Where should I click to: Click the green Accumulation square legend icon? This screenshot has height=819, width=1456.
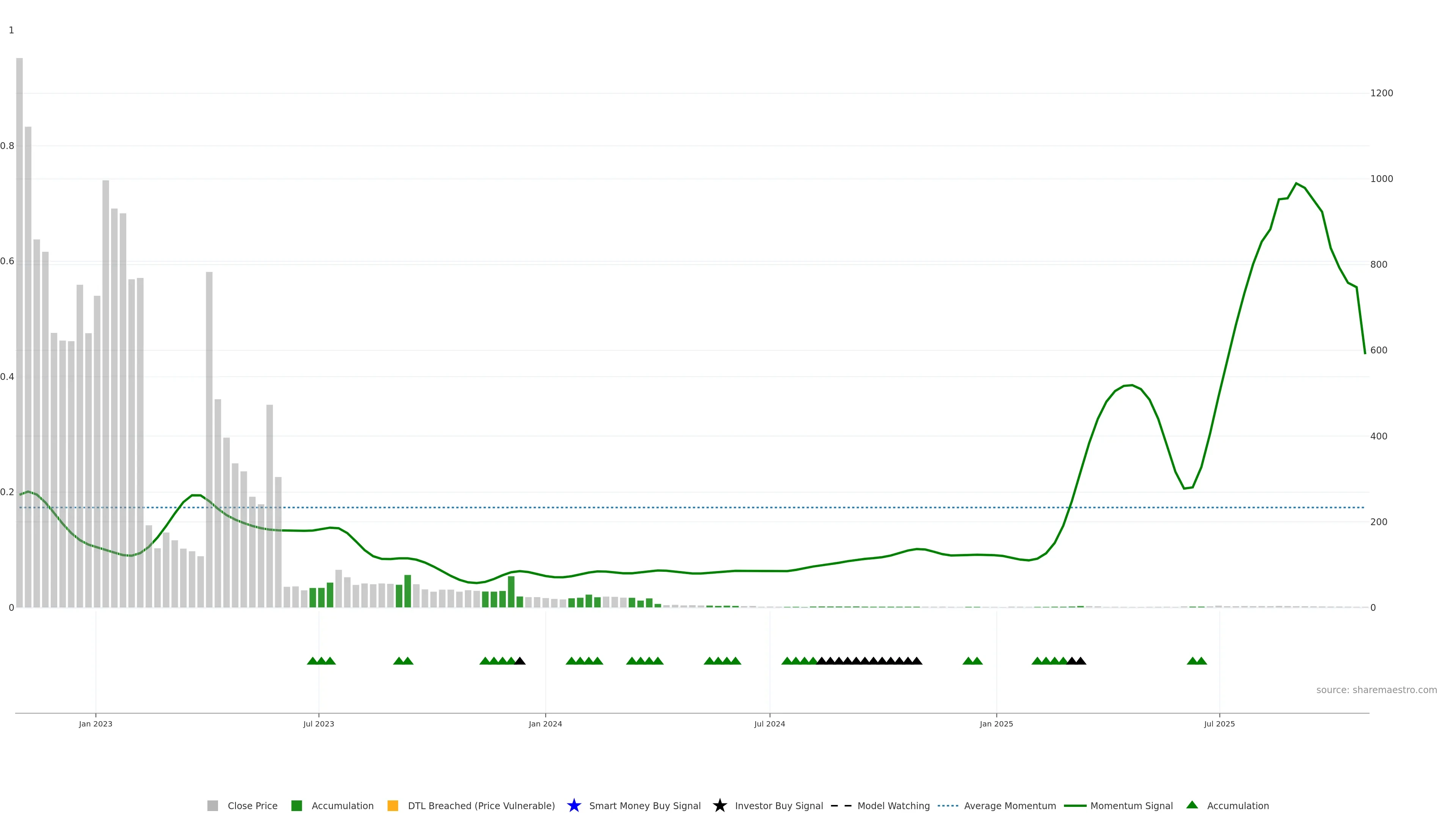pyautogui.click(x=296, y=805)
